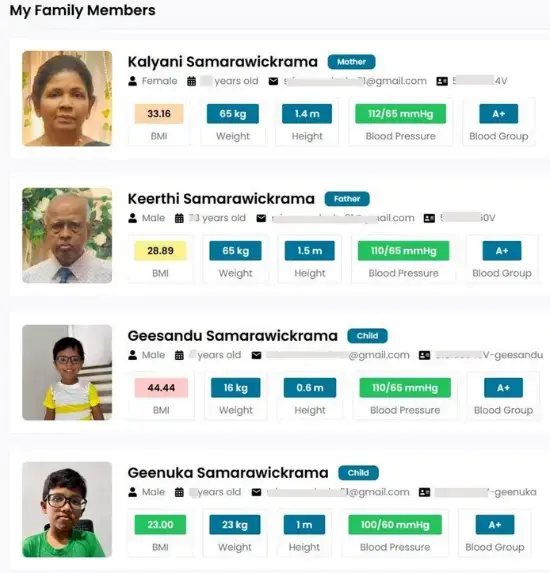Click the Child badge next to Geesandu

(367, 336)
